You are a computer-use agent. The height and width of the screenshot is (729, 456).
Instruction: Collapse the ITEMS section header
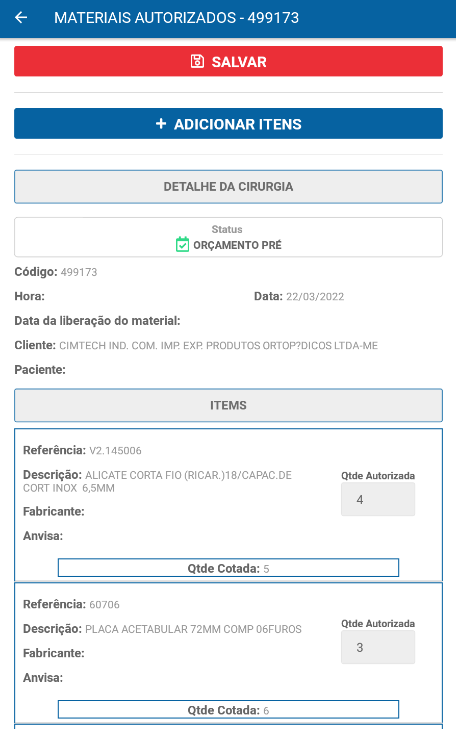228,405
